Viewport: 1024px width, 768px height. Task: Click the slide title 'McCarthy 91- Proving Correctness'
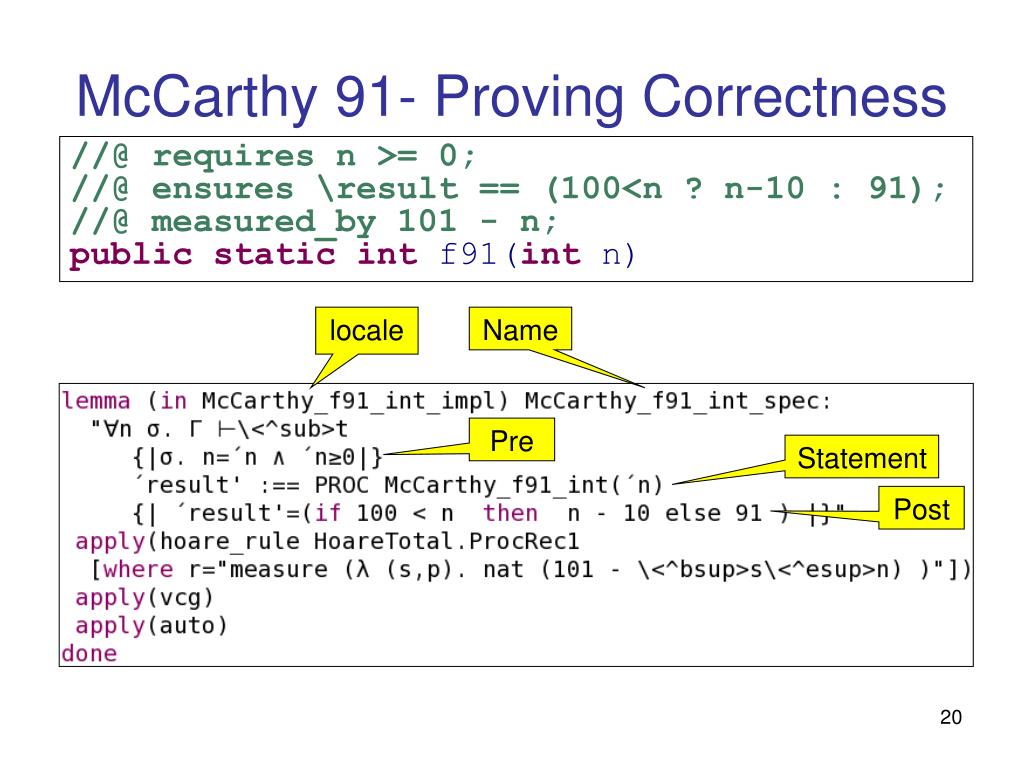point(511,97)
